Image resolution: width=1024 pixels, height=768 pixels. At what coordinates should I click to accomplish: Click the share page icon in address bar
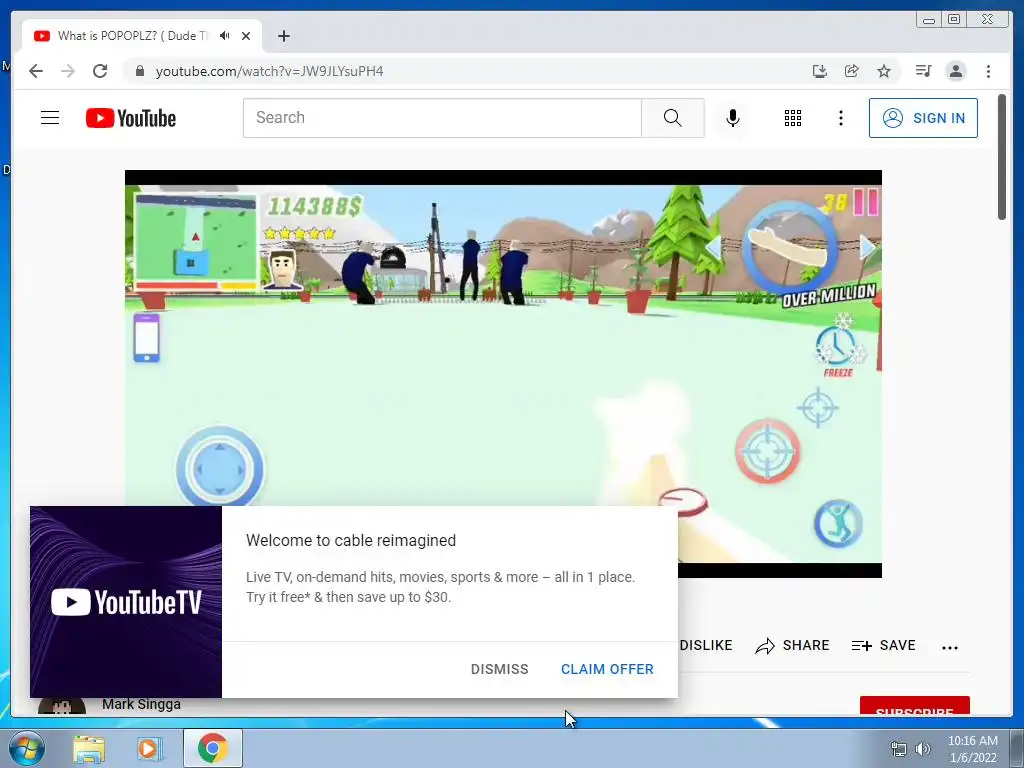coord(852,71)
